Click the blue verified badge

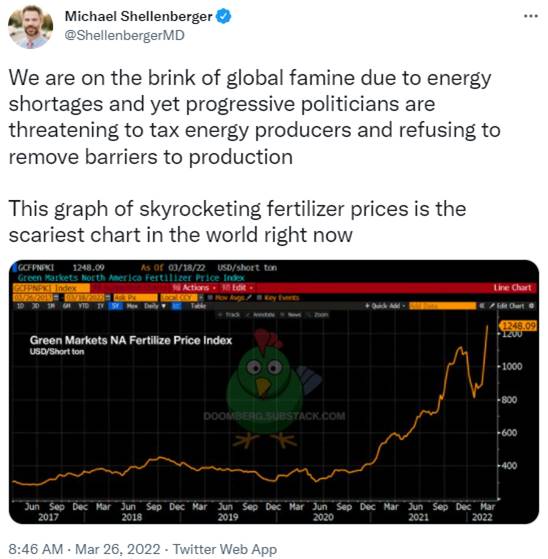point(224,16)
